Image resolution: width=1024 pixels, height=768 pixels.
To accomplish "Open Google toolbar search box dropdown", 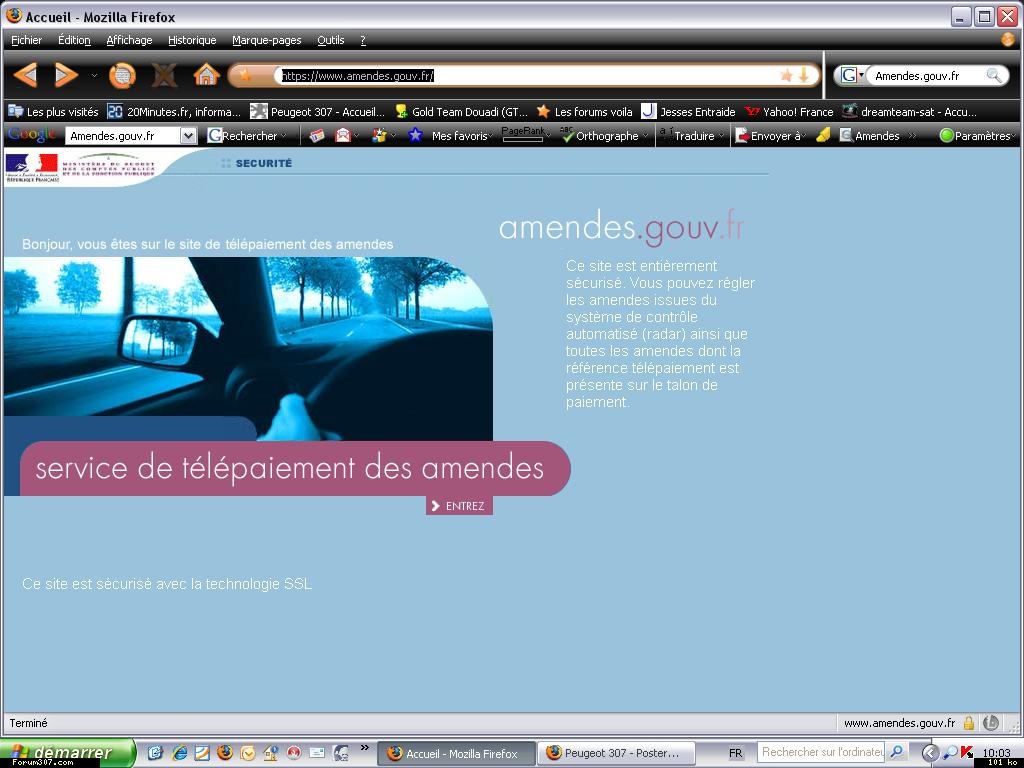I will (188, 136).
